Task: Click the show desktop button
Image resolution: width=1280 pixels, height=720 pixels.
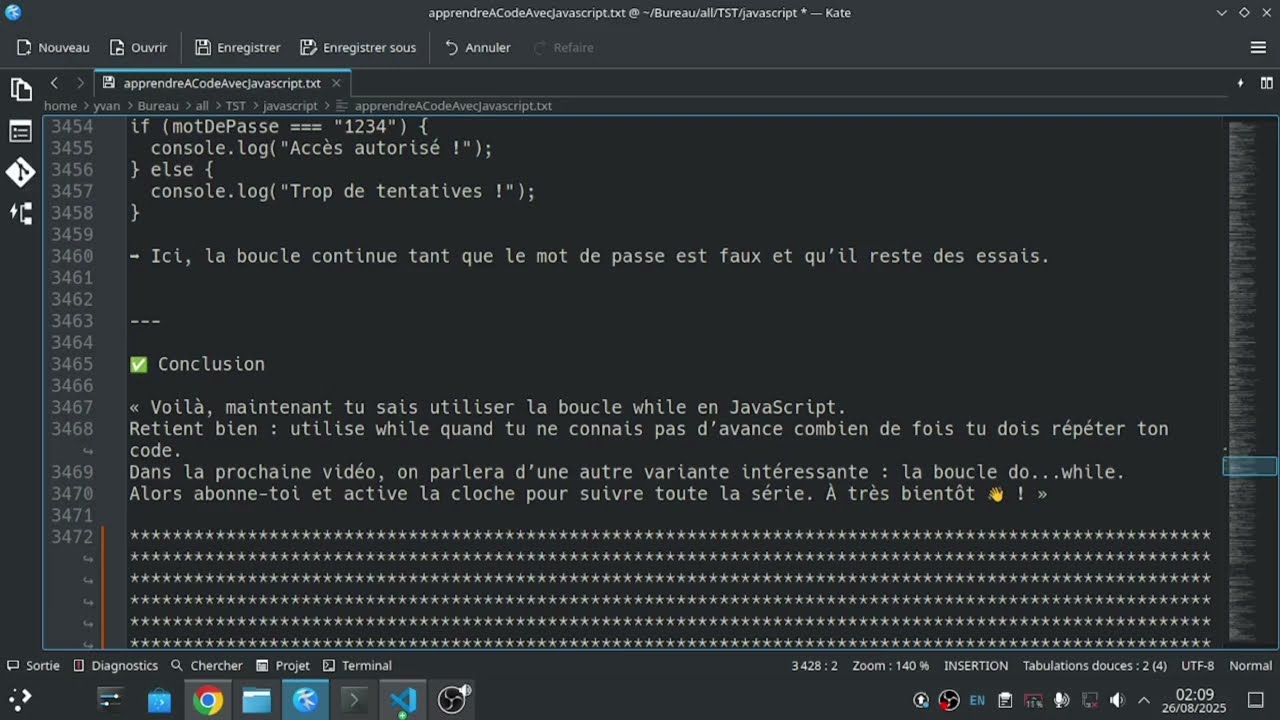Action: (x=1256, y=700)
